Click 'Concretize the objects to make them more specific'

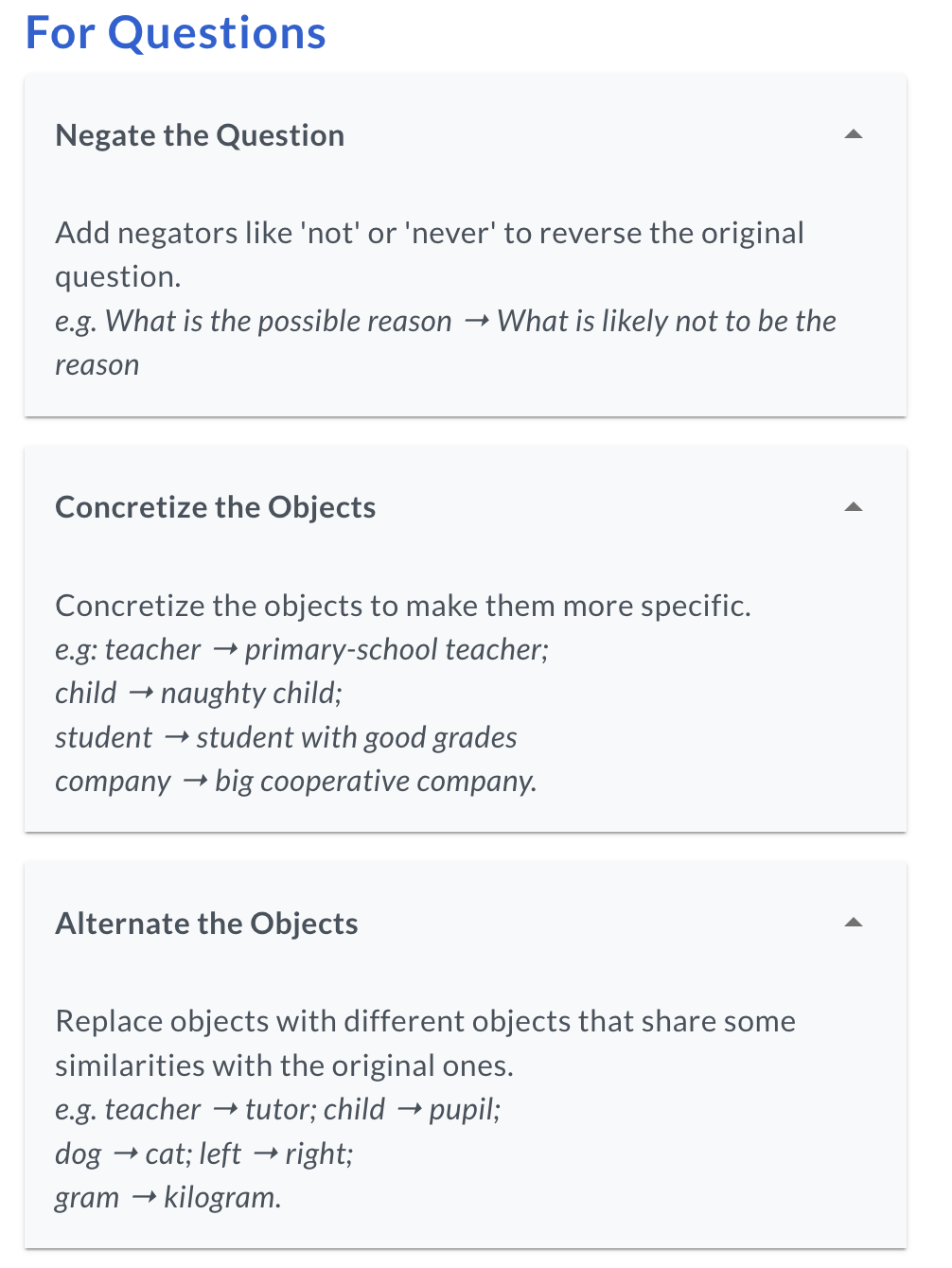tap(403, 606)
